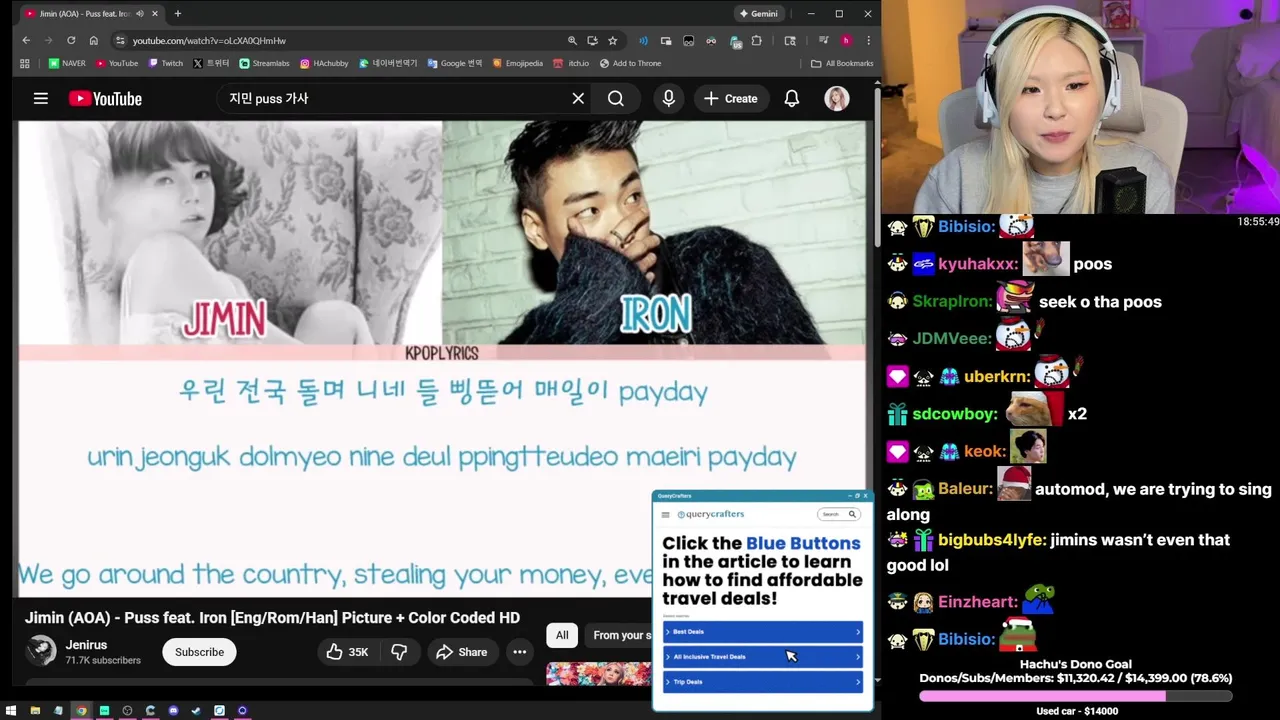Click the Chrome profile avatar
Viewport: 1280px width, 720px height.
pyautogui.click(x=846, y=40)
